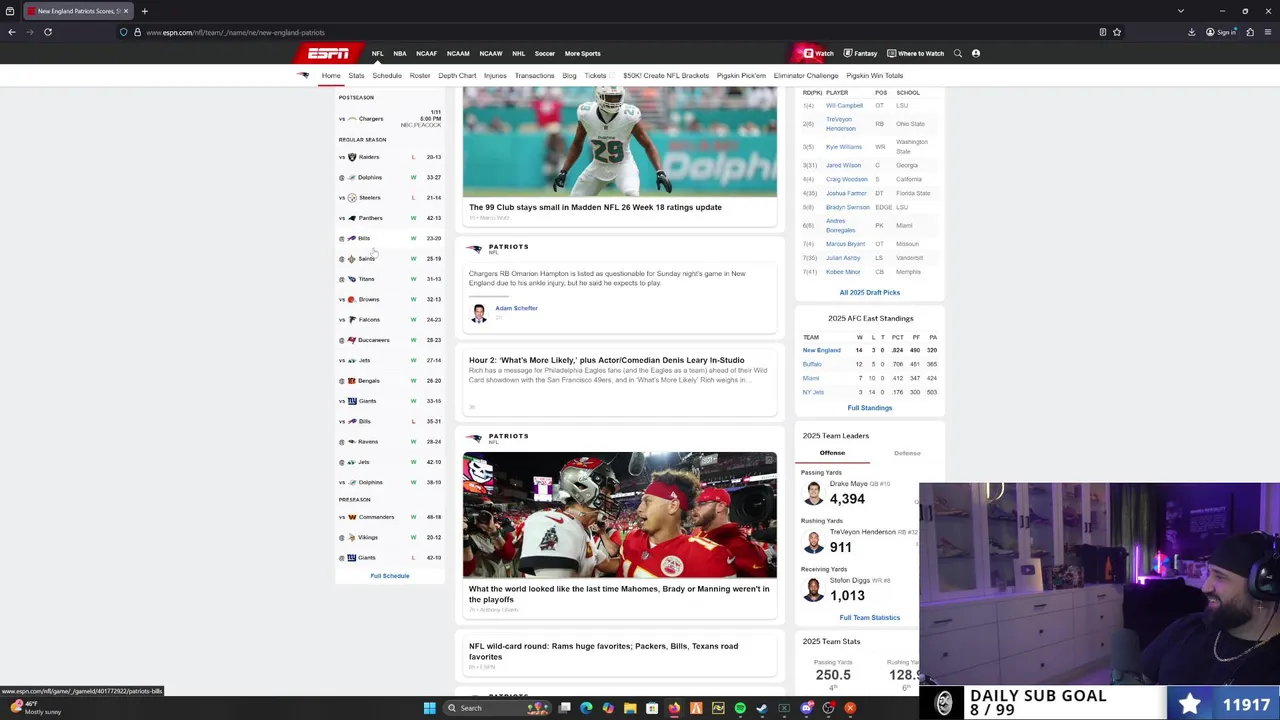This screenshot has height=720, width=1280.
Task: Open the browser application menu icon
Action: click(1268, 32)
